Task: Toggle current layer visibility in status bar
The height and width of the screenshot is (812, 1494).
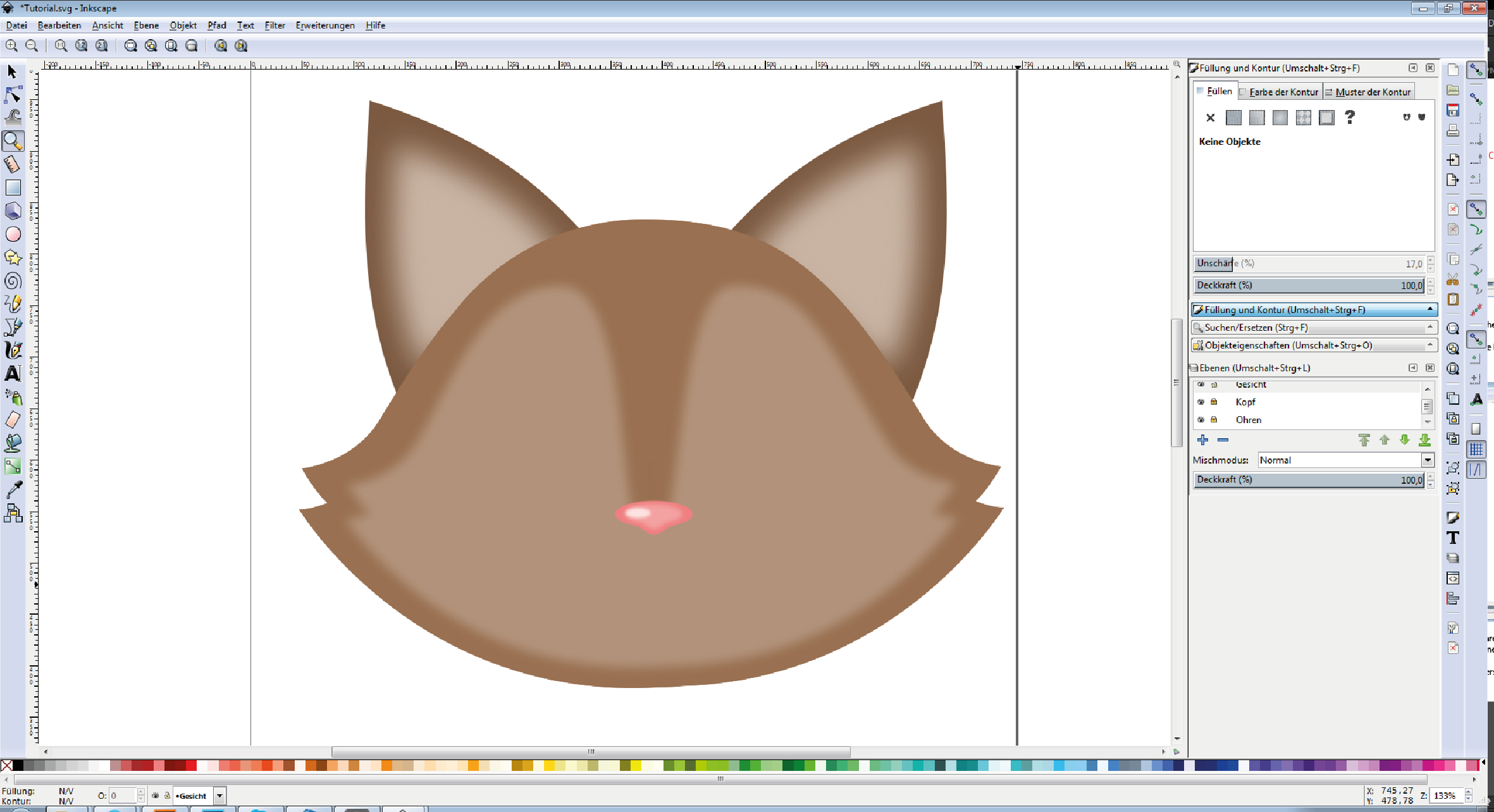Action: 156,796
